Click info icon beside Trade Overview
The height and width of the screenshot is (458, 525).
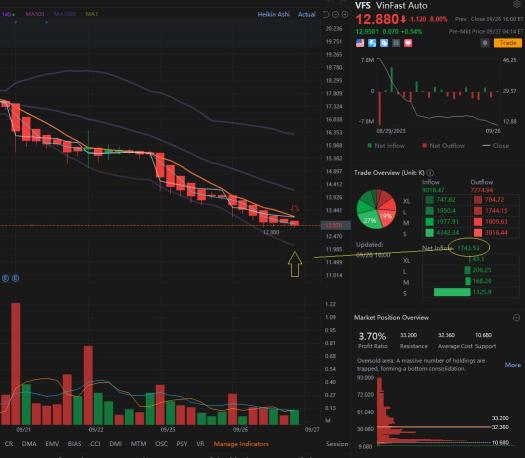tap(431, 173)
